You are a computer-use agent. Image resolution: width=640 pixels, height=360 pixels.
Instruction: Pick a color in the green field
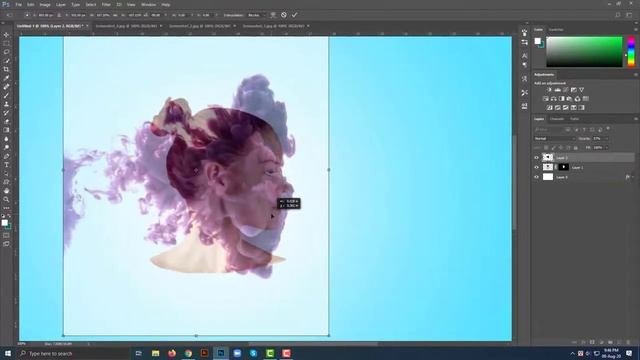[x=584, y=52]
